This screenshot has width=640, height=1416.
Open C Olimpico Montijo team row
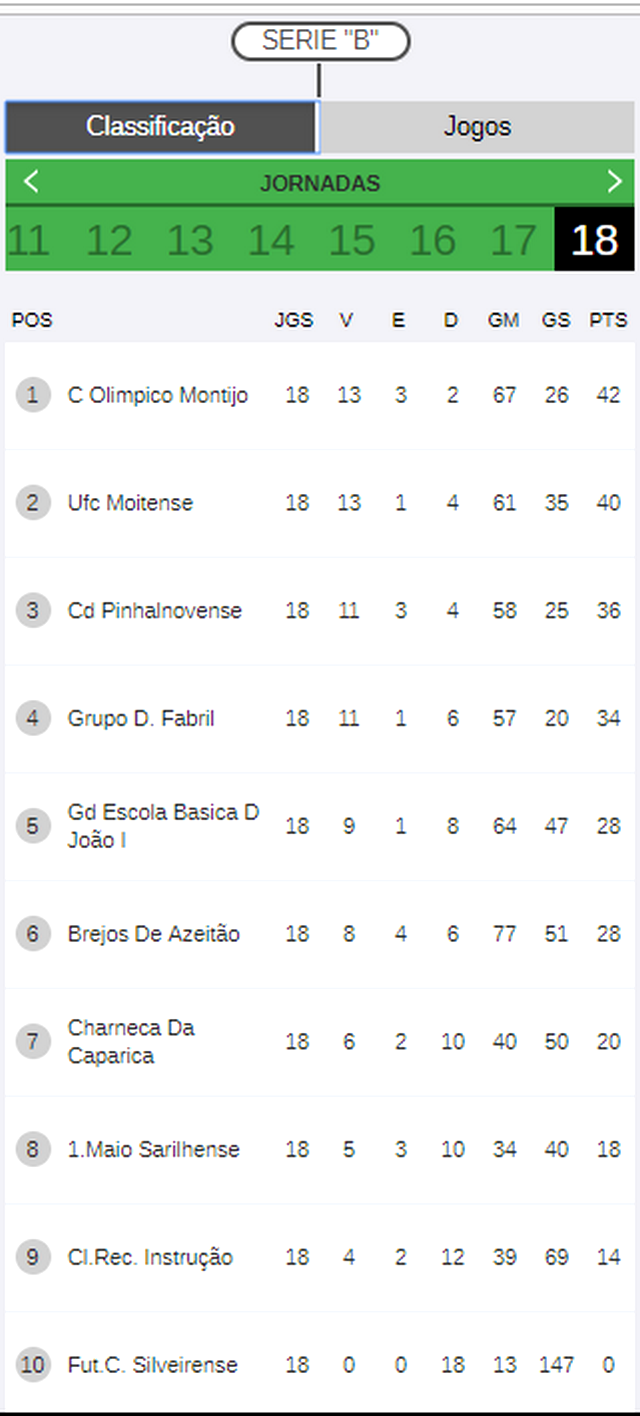pos(320,395)
